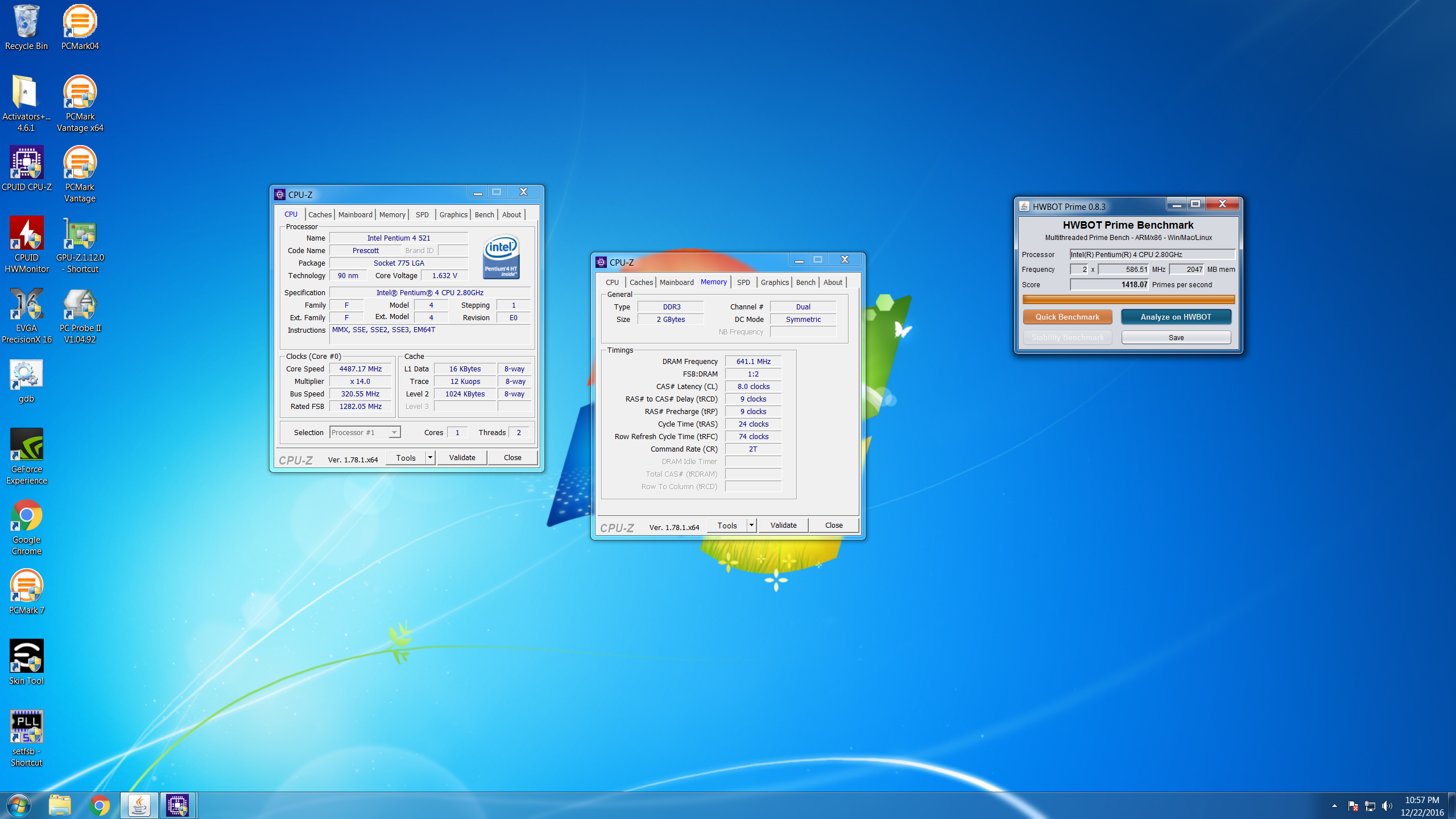This screenshot has height=819, width=1456.
Task: Switch to Caches tab in left CPU-Z
Action: coord(320,214)
